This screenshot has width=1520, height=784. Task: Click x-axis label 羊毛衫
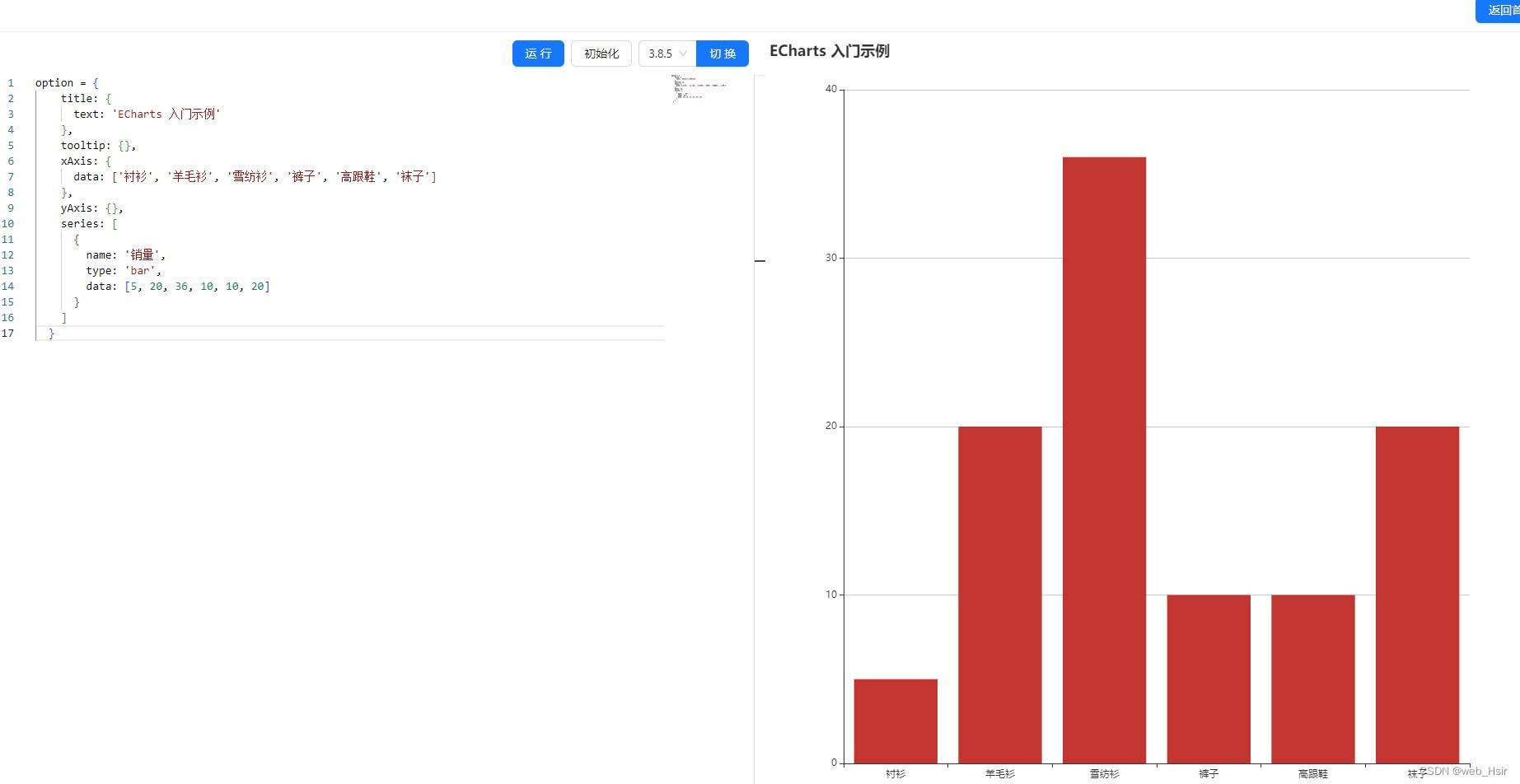[x=1000, y=774]
